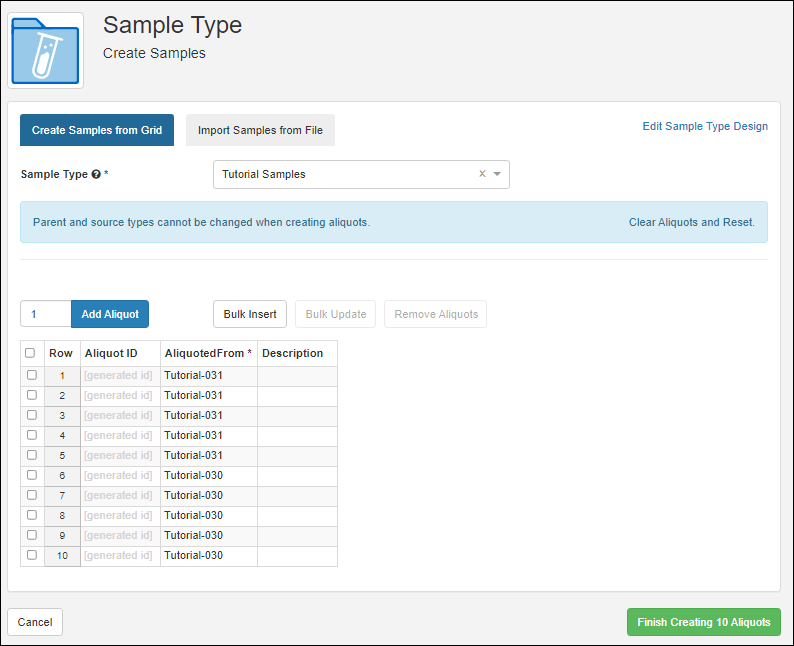Click the aliquot count input field
Viewport: 794px width, 646px height.
point(46,314)
